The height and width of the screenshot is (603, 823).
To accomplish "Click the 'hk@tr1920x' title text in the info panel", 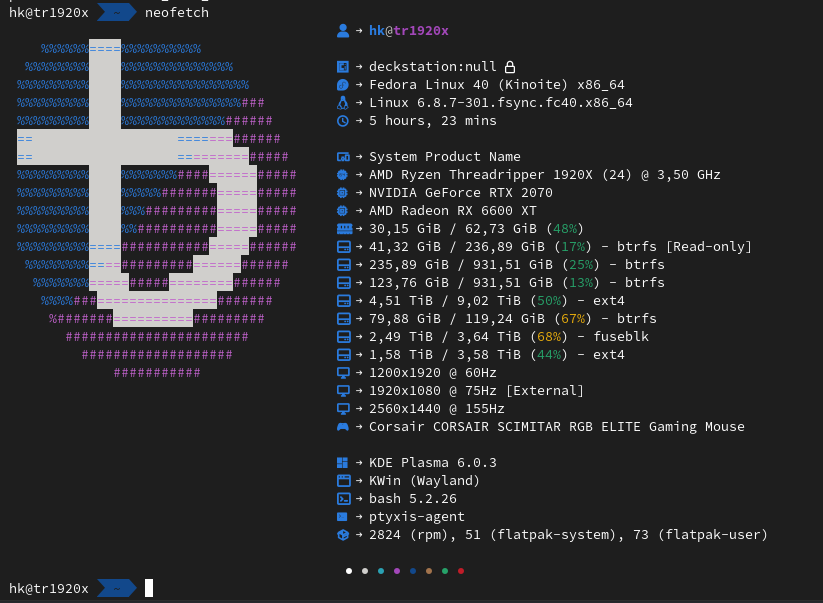I will [409, 31].
